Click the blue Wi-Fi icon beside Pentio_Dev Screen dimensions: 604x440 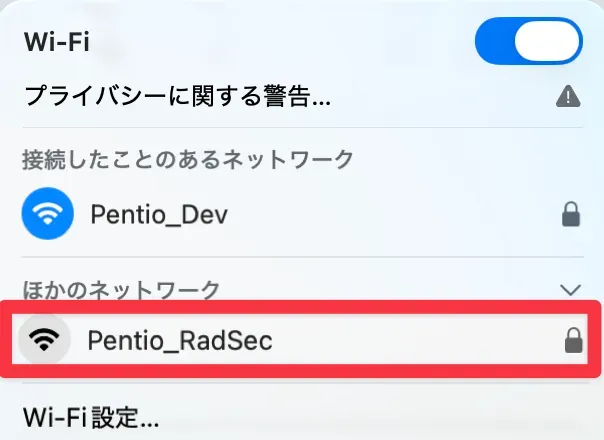pos(46,212)
